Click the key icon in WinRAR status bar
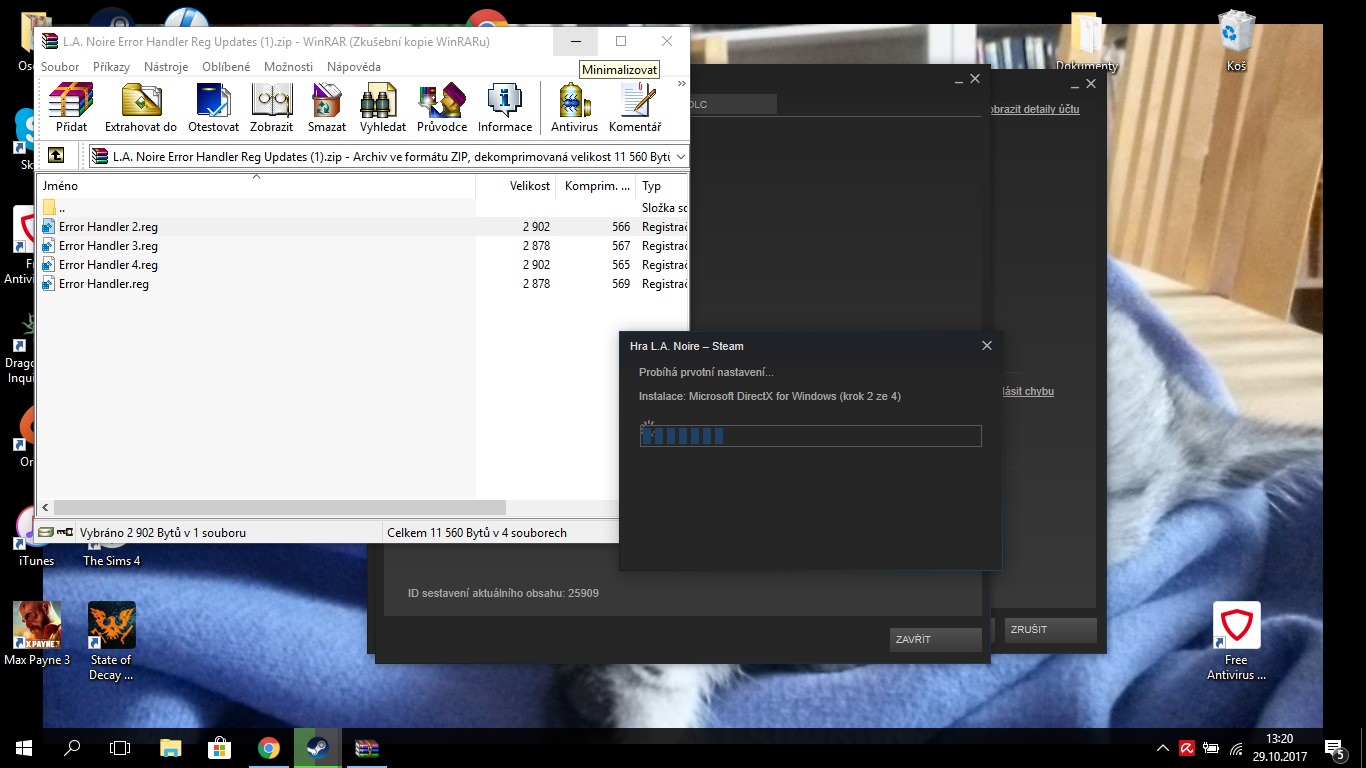Viewport: 1366px width, 768px height. point(65,532)
